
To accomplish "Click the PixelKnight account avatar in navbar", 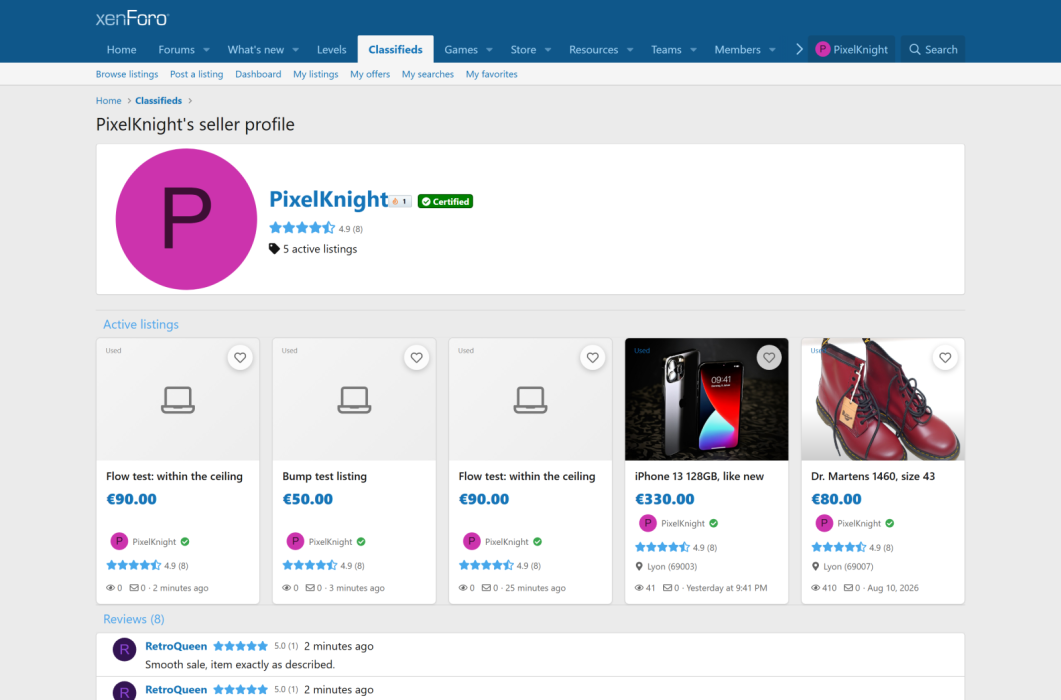I will click(823, 49).
